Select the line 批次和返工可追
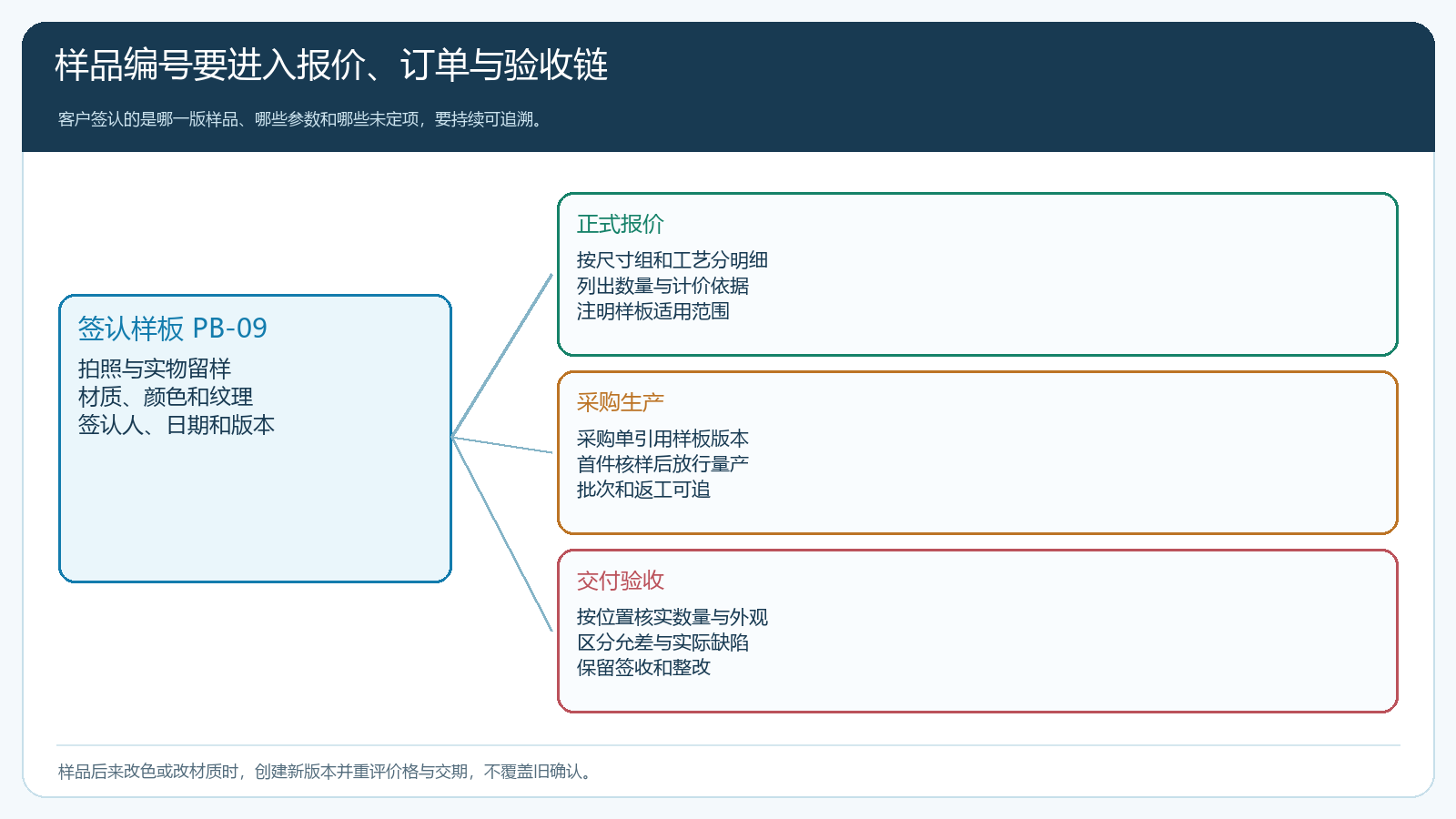 [643, 490]
